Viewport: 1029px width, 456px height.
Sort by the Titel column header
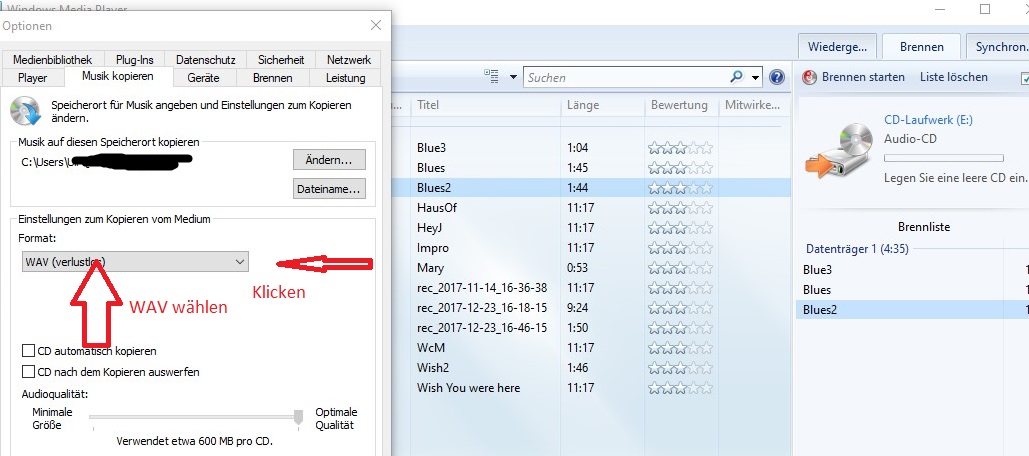pyautogui.click(x=428, y=105)
